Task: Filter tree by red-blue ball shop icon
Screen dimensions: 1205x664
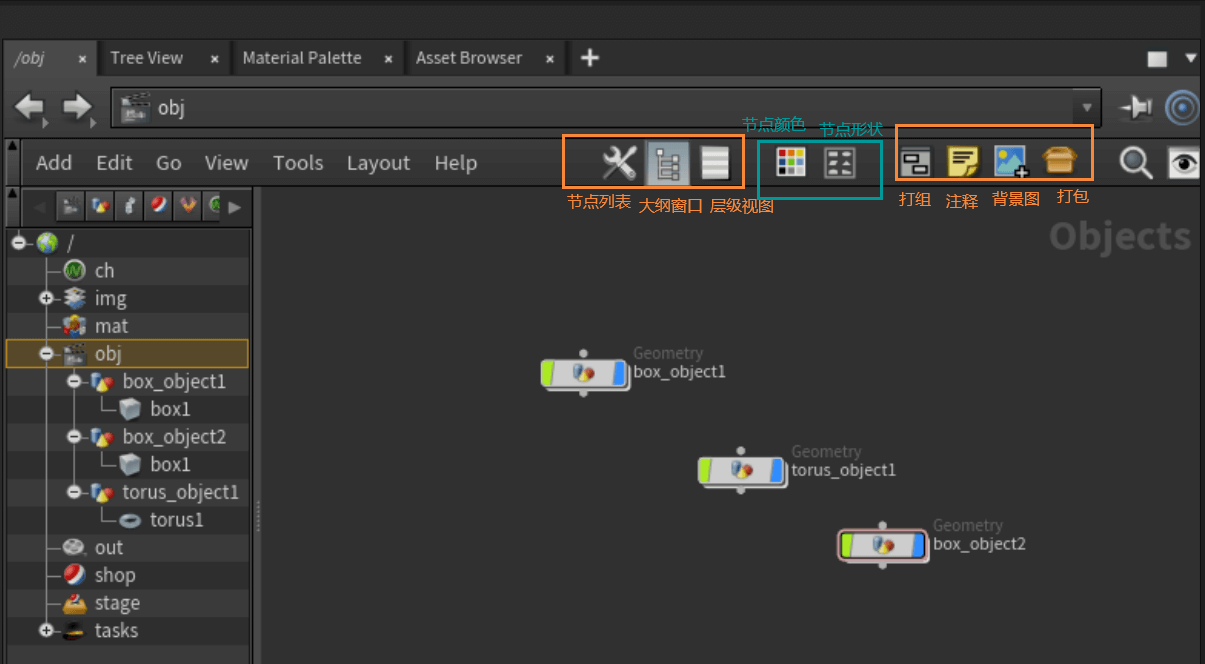Action: [x=159, y=207]
